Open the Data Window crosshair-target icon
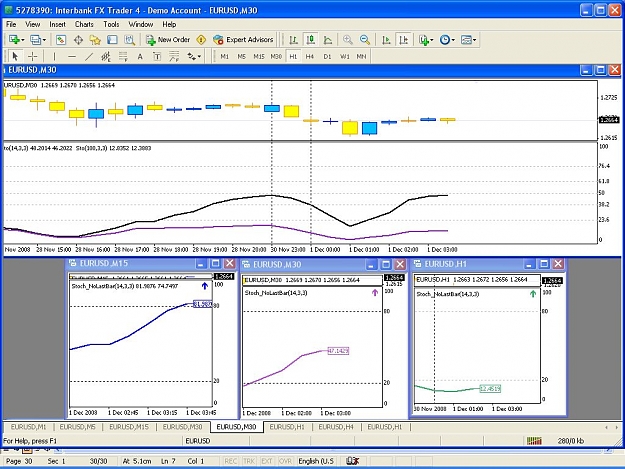 pos(78,40)
